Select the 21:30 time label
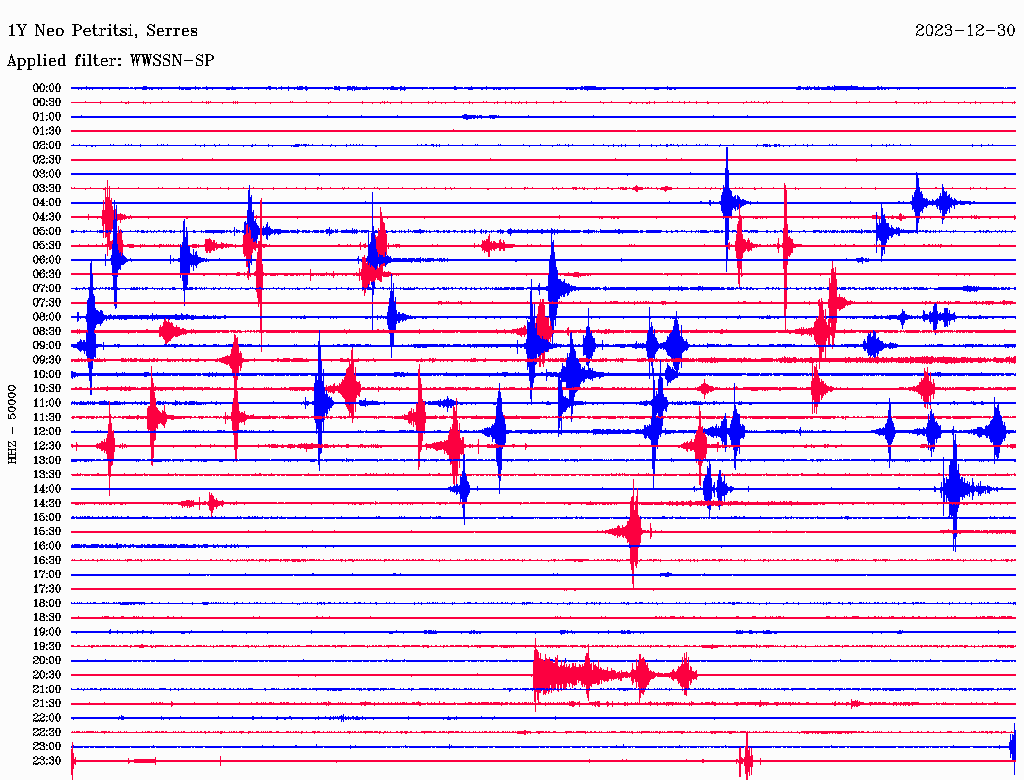This screenshot has width=1024, height=780. pos(47,704)
